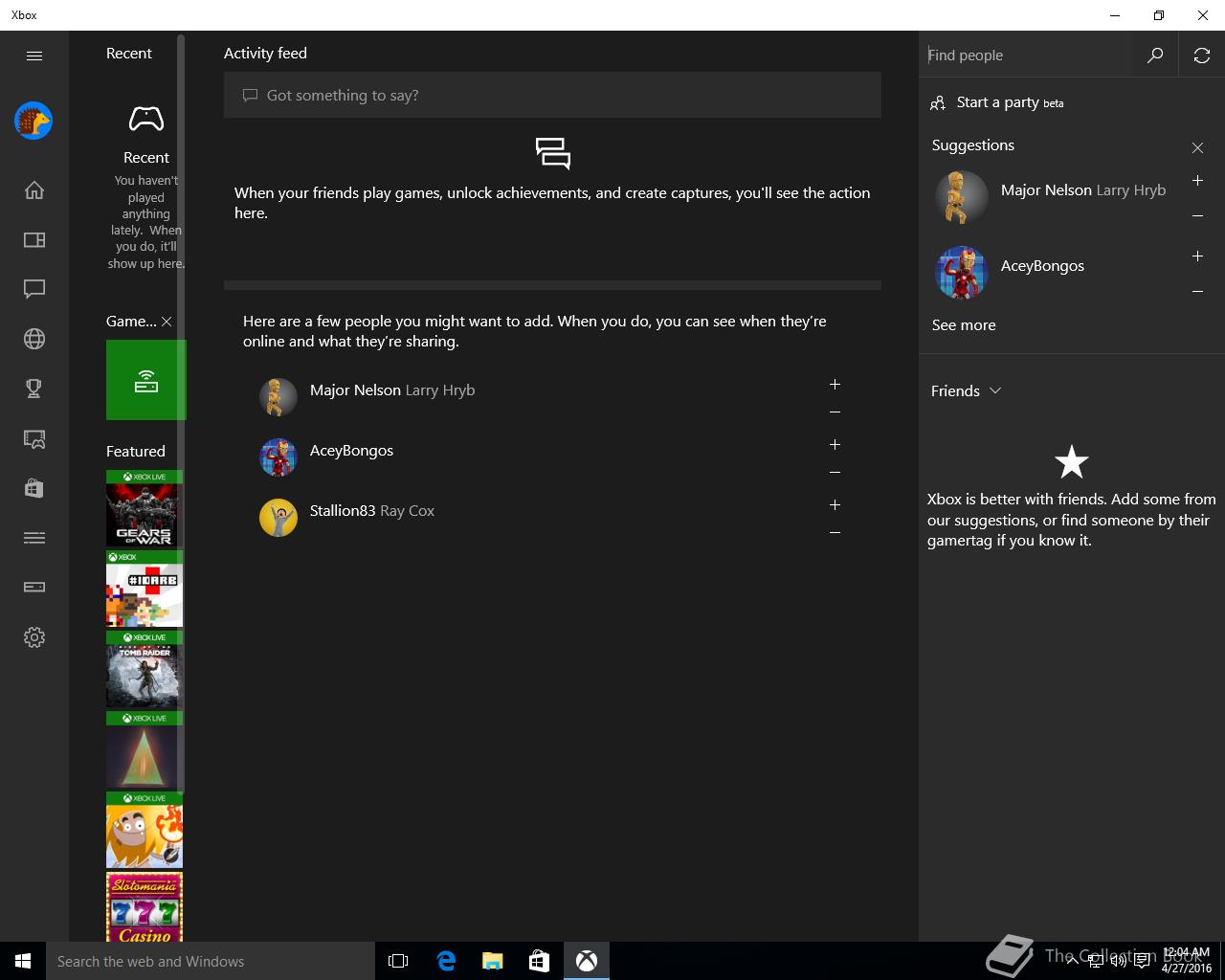Open Task View on taskbar

point(398,961)
